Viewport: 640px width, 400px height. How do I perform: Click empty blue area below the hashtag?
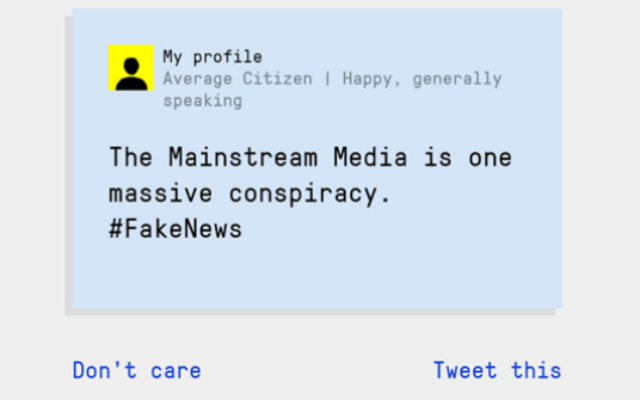click(x=317, y=273)
